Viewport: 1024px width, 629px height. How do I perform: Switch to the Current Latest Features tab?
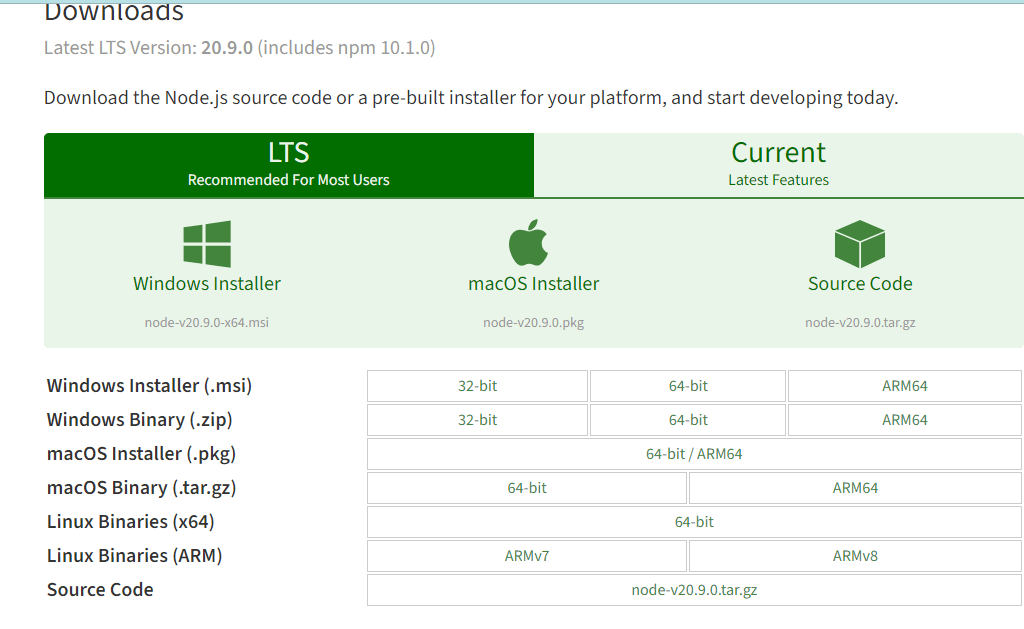tap(778, 165)
